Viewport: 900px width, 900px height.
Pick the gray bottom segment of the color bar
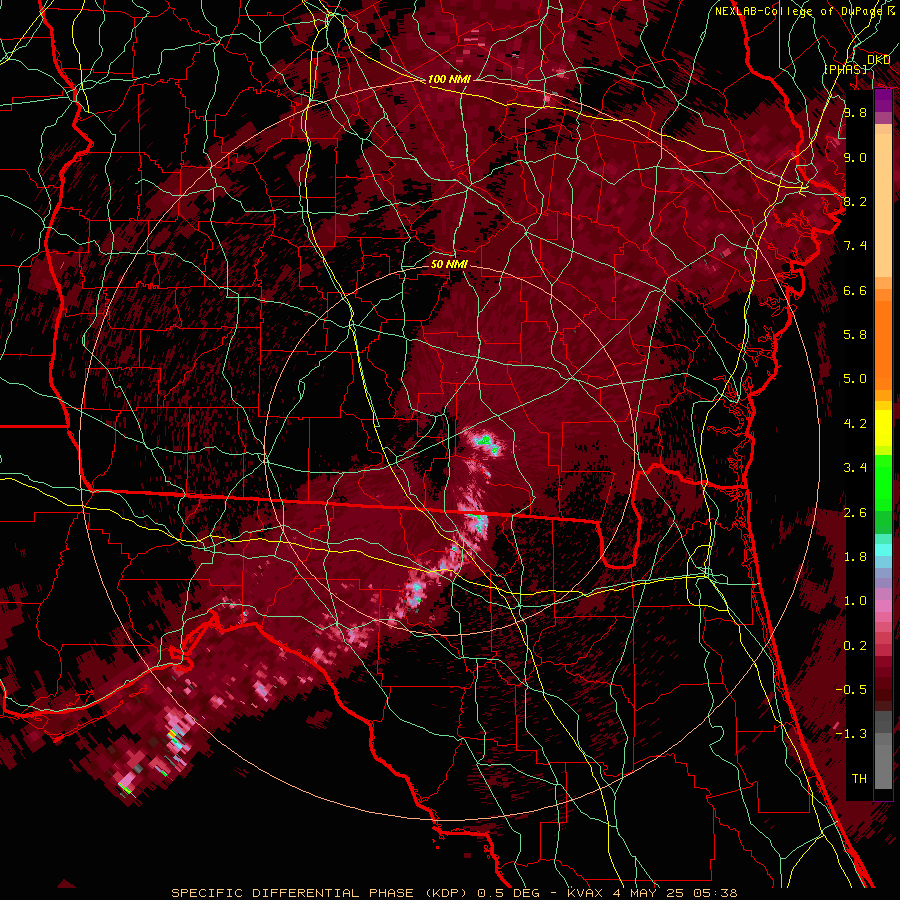coord(883,750)
